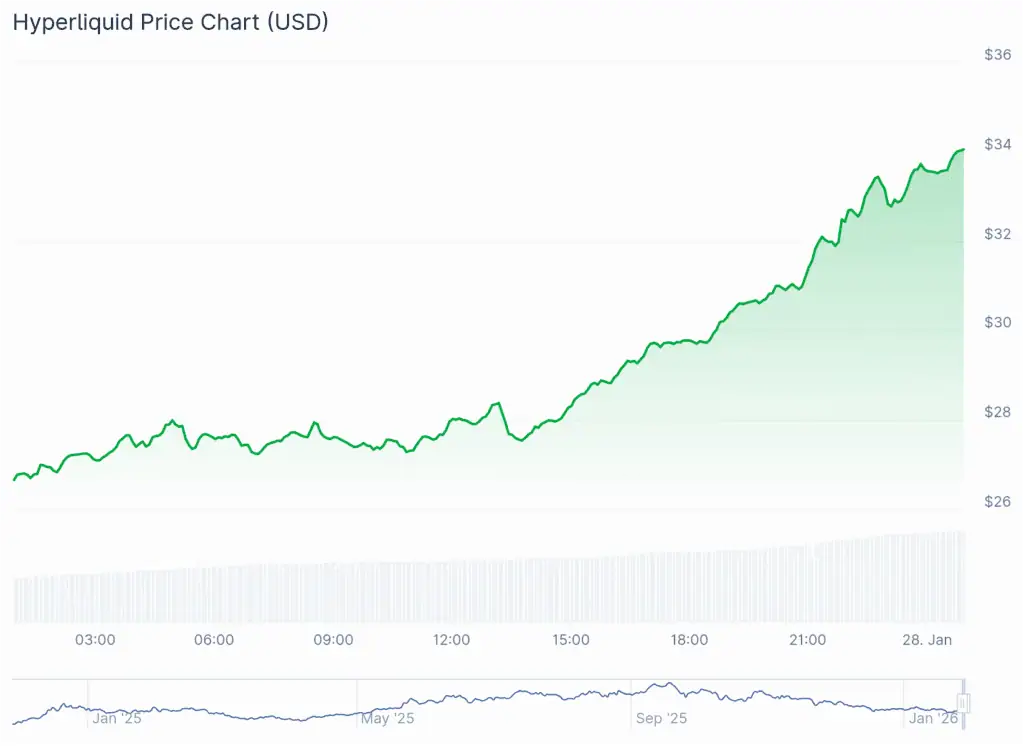Click the navigator timeline at Sep '25
Viewport: 1024px width, 747px height.
pyautogui.click(x=661, y=718)
